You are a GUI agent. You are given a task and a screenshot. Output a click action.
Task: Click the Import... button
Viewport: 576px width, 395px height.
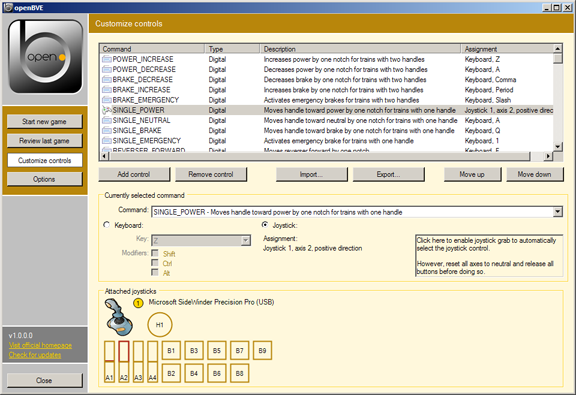[x=312, y=175]
